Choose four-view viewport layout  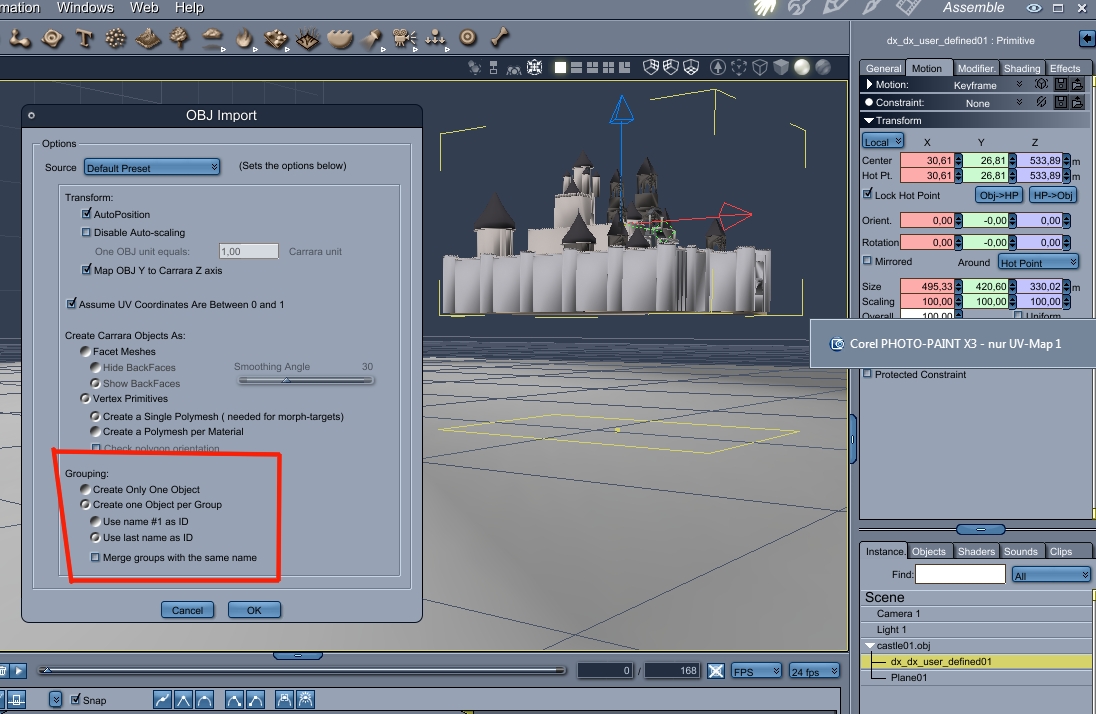pyautogui.click(x=608, y=67)
